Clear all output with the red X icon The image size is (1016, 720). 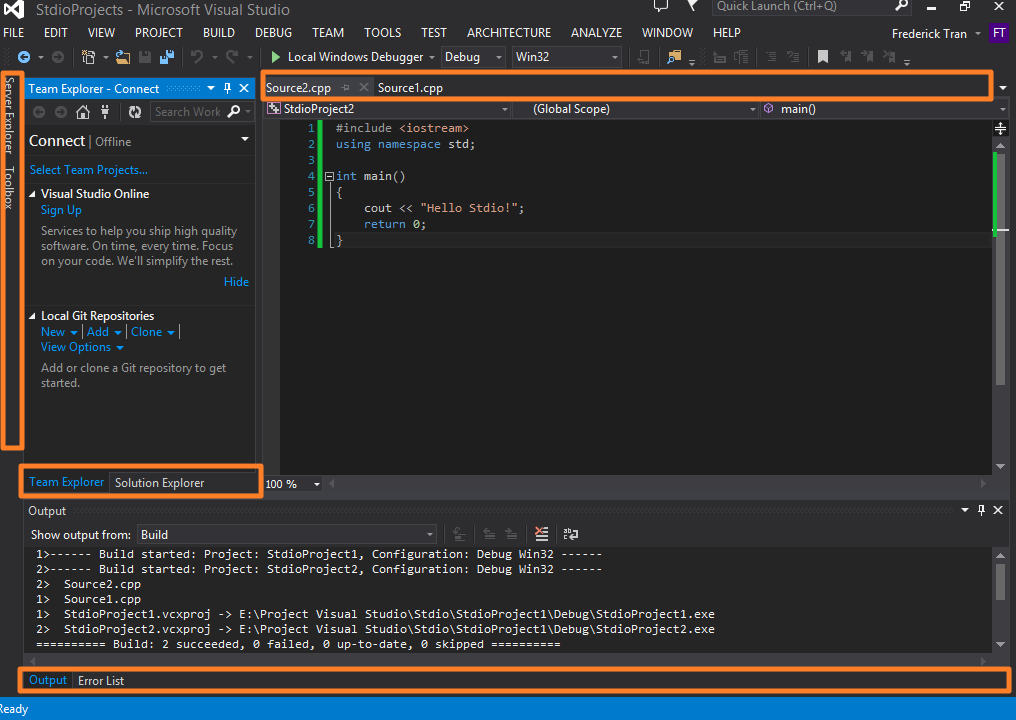click(x=542, y=534)
